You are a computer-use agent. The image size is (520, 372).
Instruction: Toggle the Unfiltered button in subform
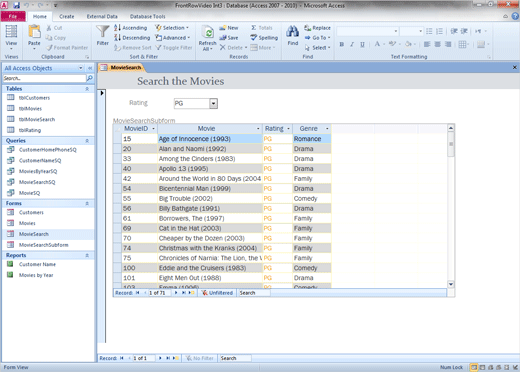pyautogui.click(x=217, y=293)
